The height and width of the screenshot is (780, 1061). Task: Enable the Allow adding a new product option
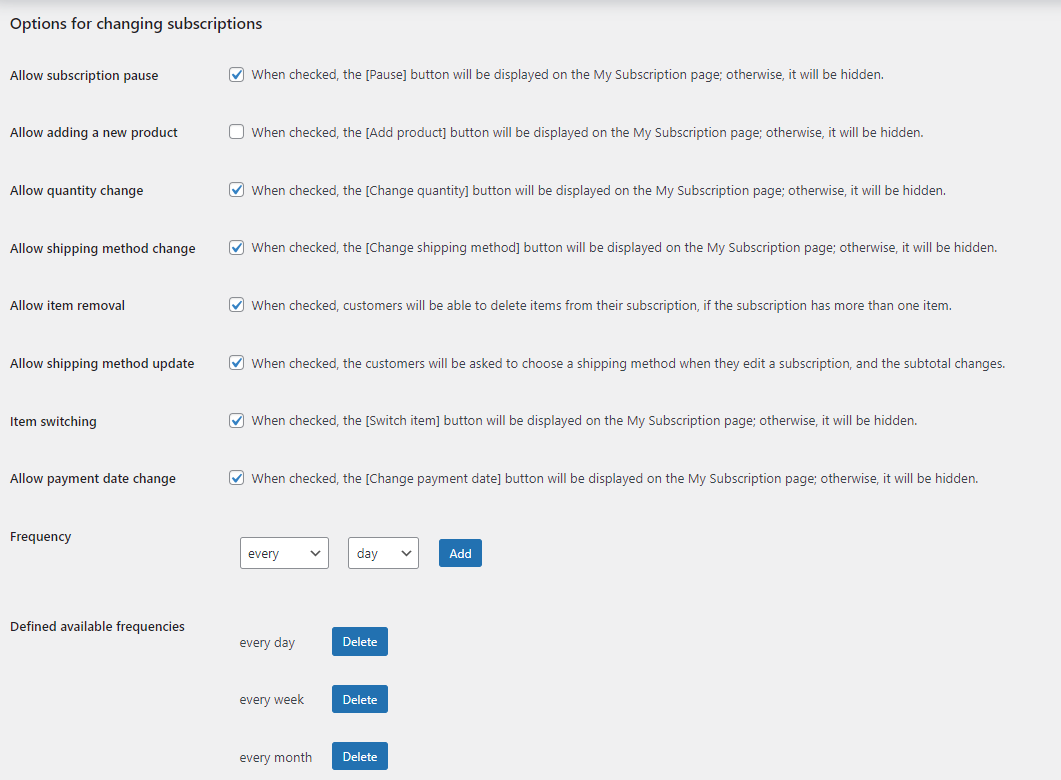coord(236,131)
